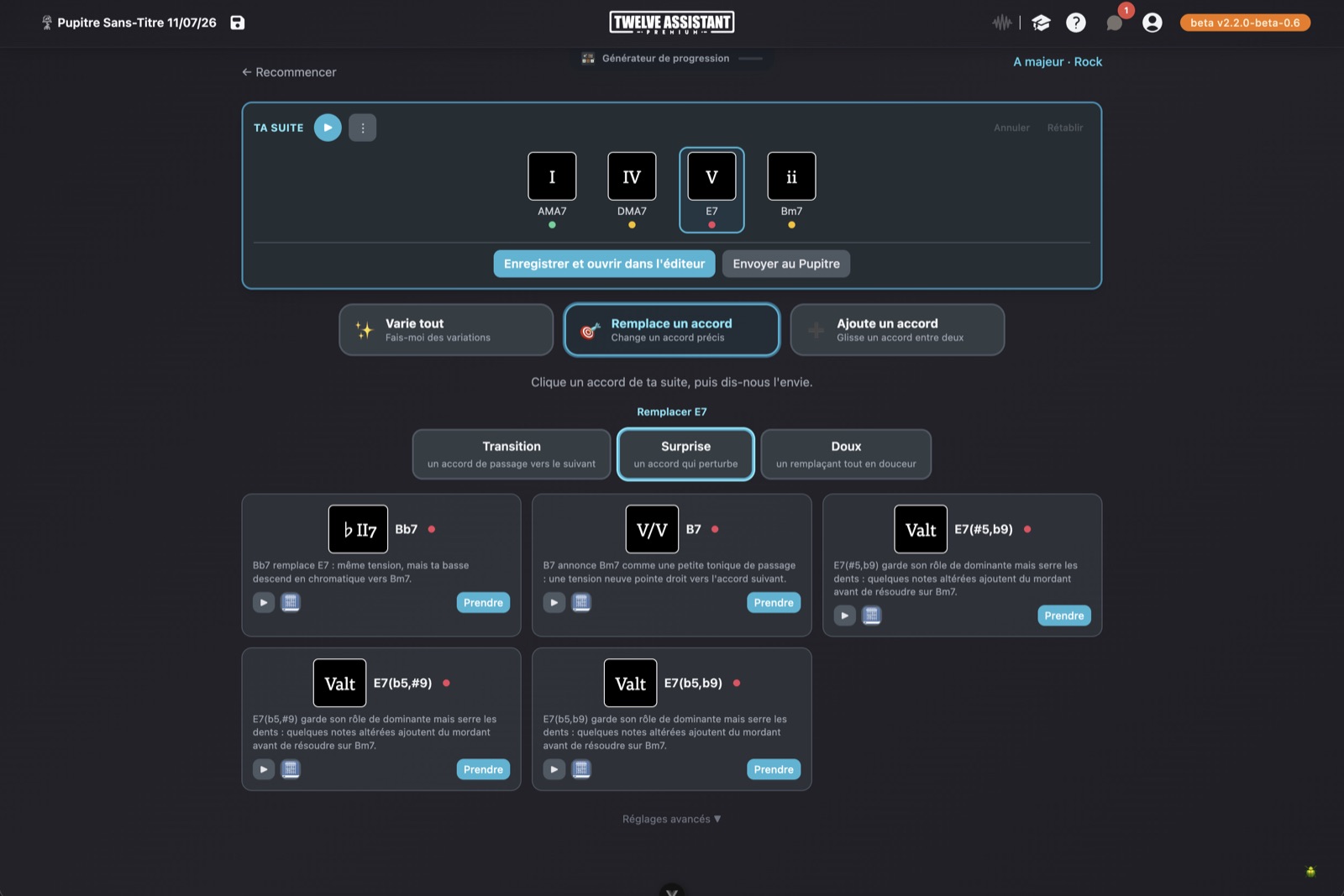This screenshot has height=896, width=1344.
Task: Open the three-dot menu beside TA SUITE
Action: click(x=363, y=128)
